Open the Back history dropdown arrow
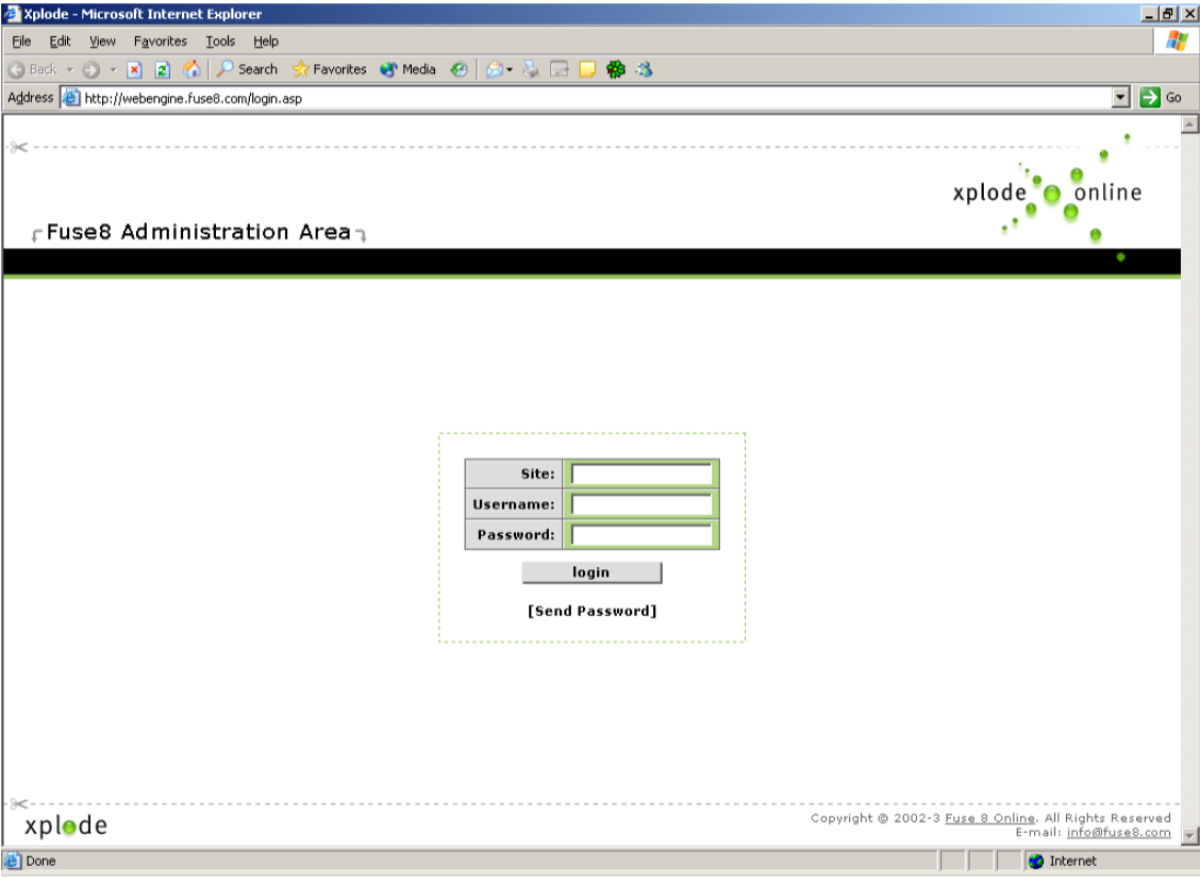The height and width of the screenshot is (879, 1200). coord(70,70)
